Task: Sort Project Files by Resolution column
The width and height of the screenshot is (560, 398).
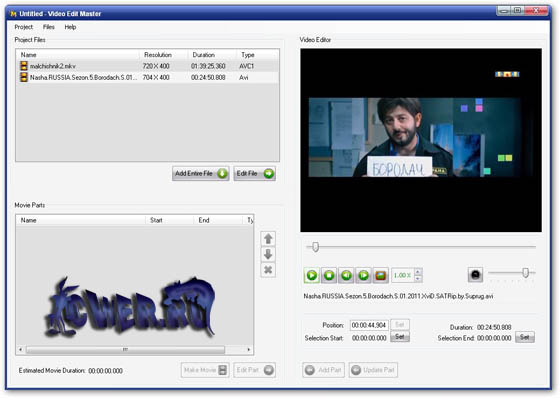Action: tap(164, 55)
